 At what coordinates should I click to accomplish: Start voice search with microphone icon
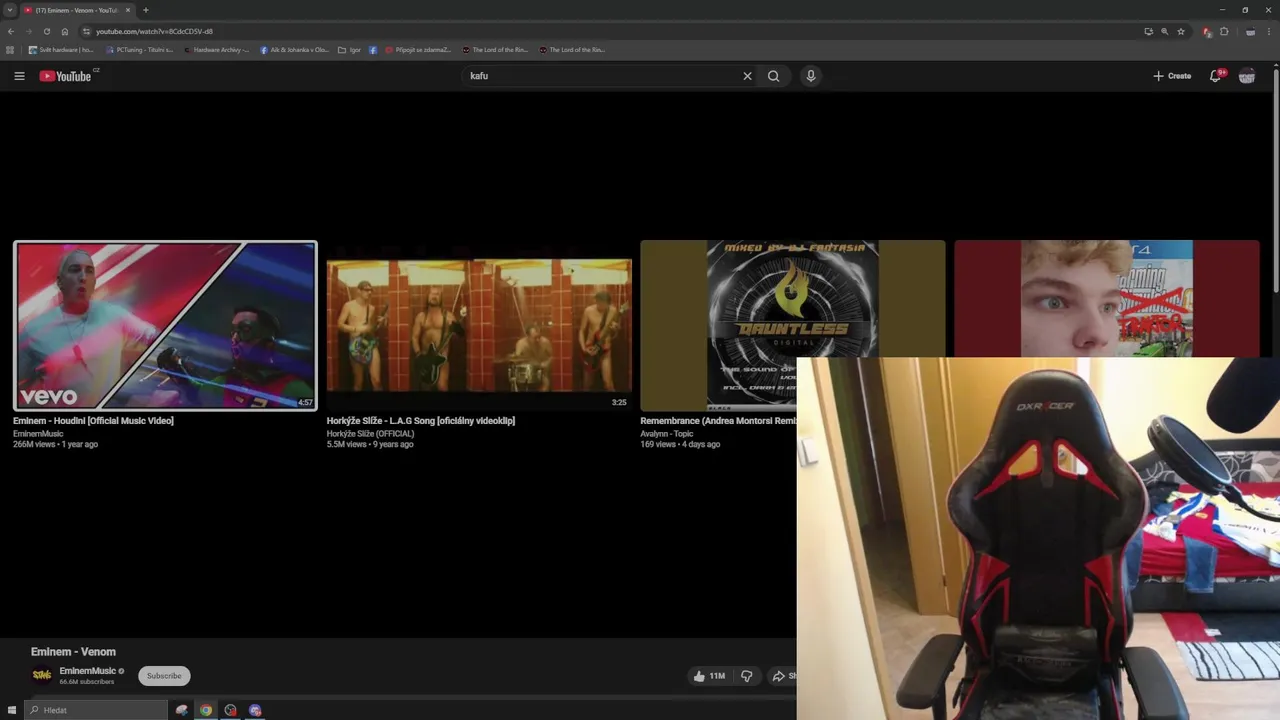click(x=811, y=76)
